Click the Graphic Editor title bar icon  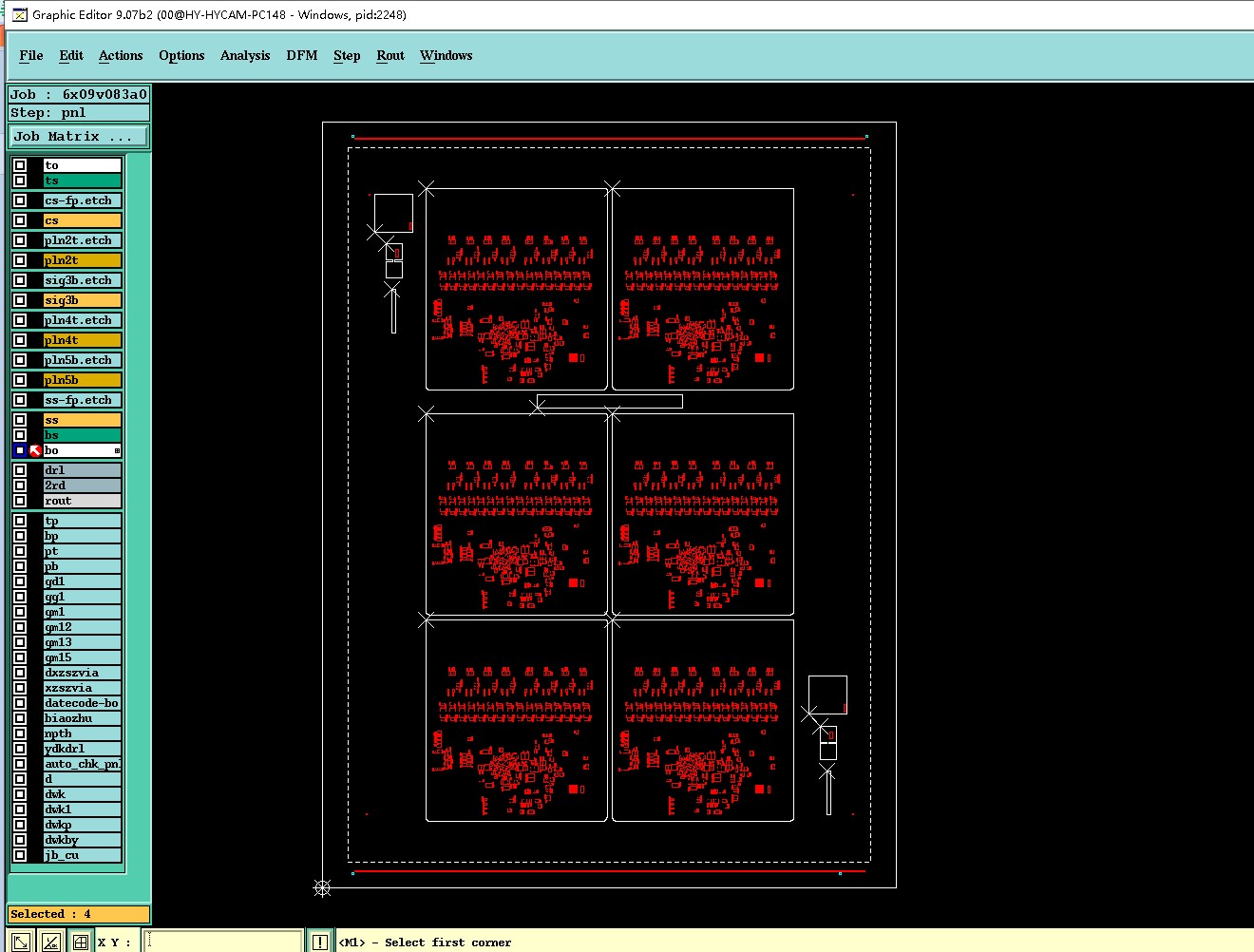(19, 14)
